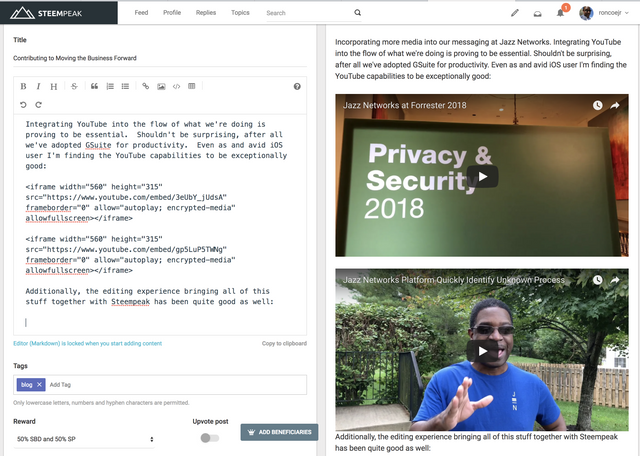
Task: Insert an image
Action: point(161,86)
